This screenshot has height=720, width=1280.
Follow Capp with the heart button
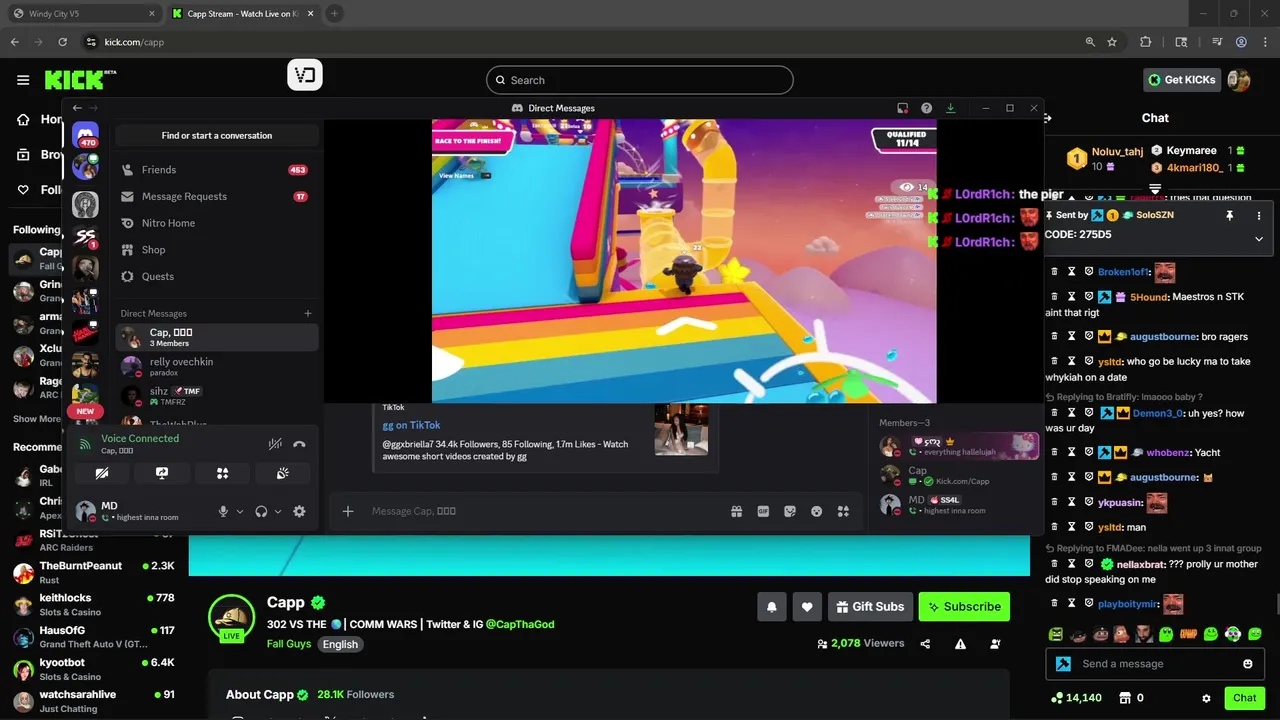click(x=807, y=606)
